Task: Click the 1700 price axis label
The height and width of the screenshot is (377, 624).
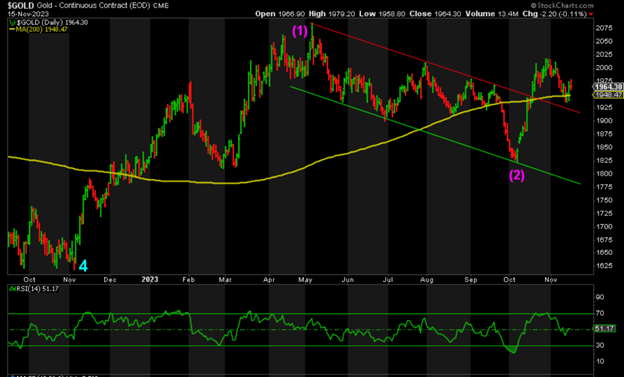Action: [604, 227]
